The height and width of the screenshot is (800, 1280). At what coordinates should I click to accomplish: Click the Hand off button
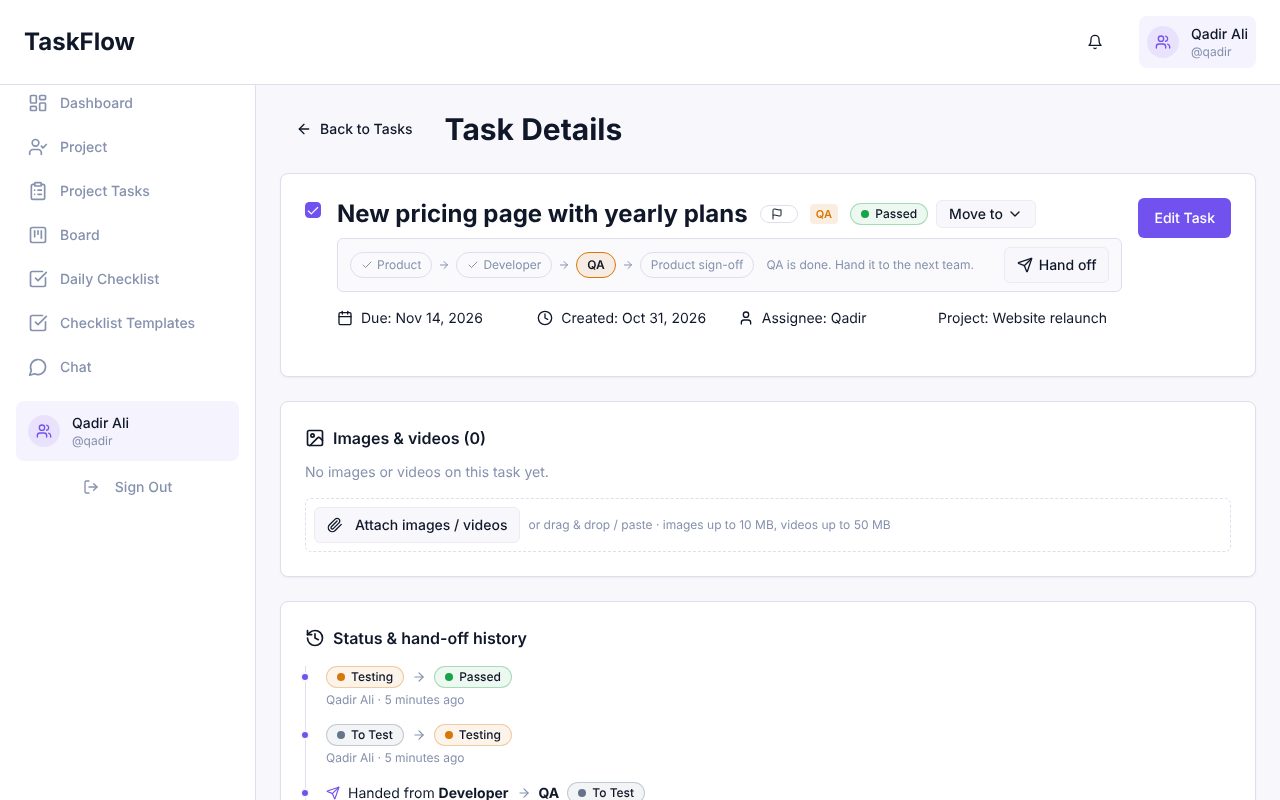click(1056, 265)
